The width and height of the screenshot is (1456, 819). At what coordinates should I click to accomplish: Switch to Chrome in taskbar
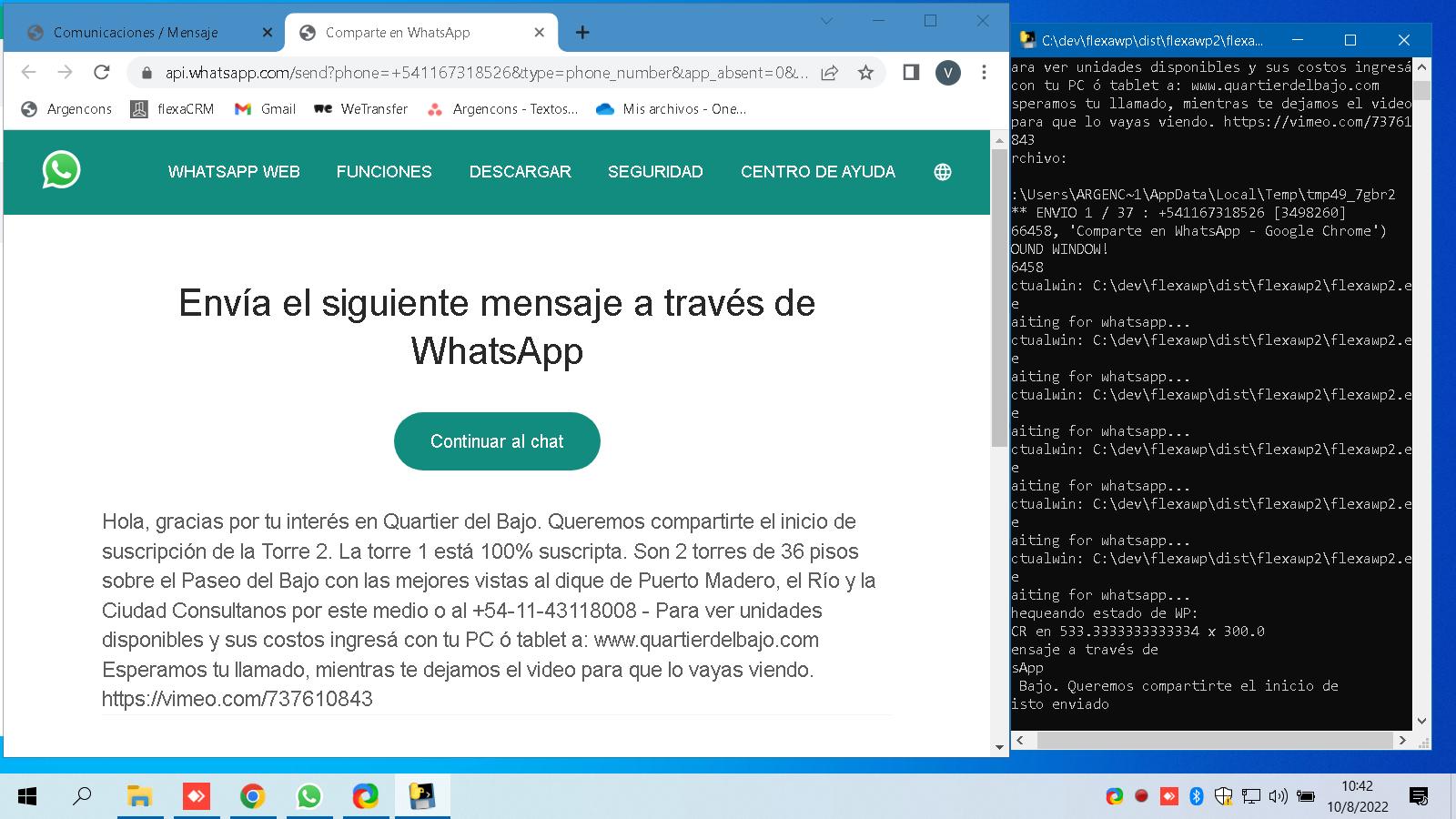(x=252, y=797)
